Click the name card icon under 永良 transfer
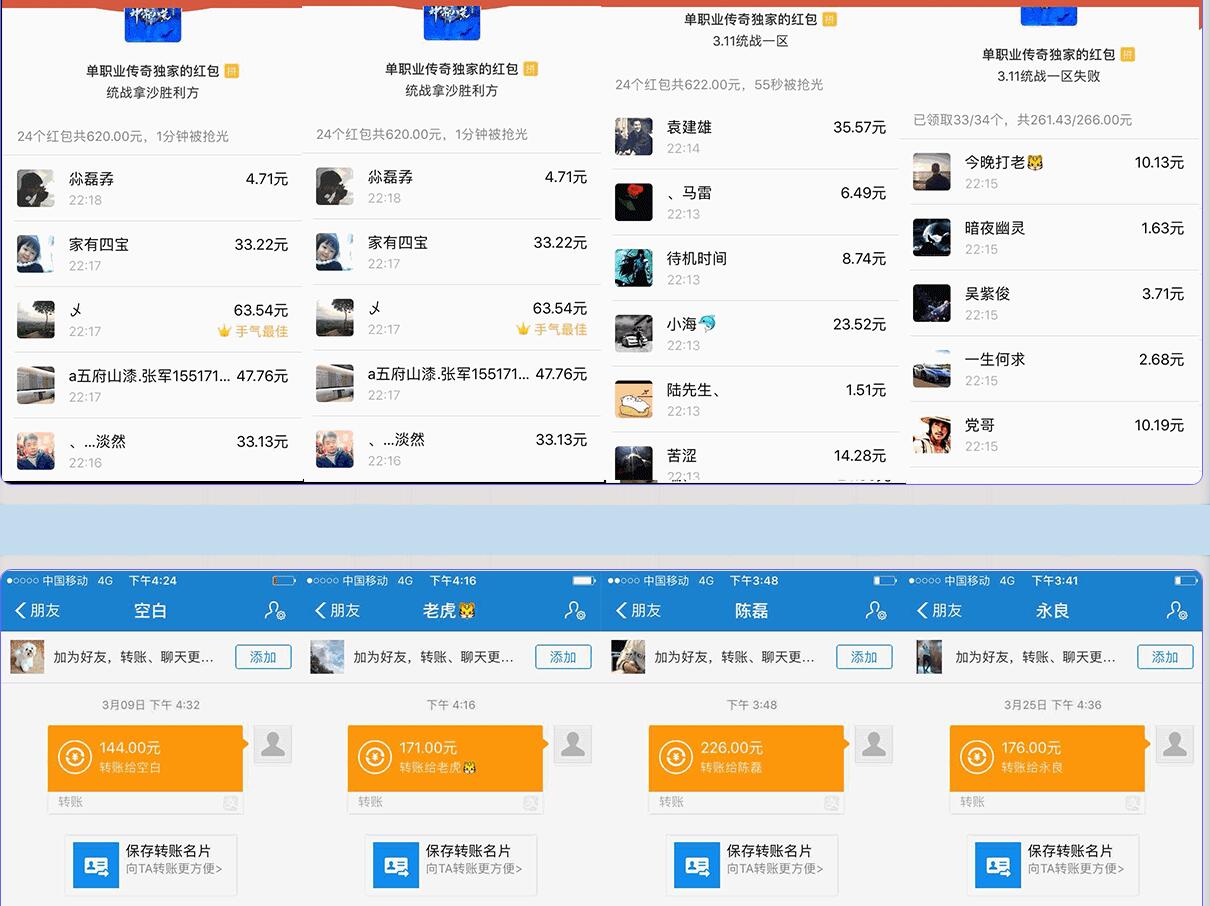The width and height of the screenshot is (1210, 906). 997,865
